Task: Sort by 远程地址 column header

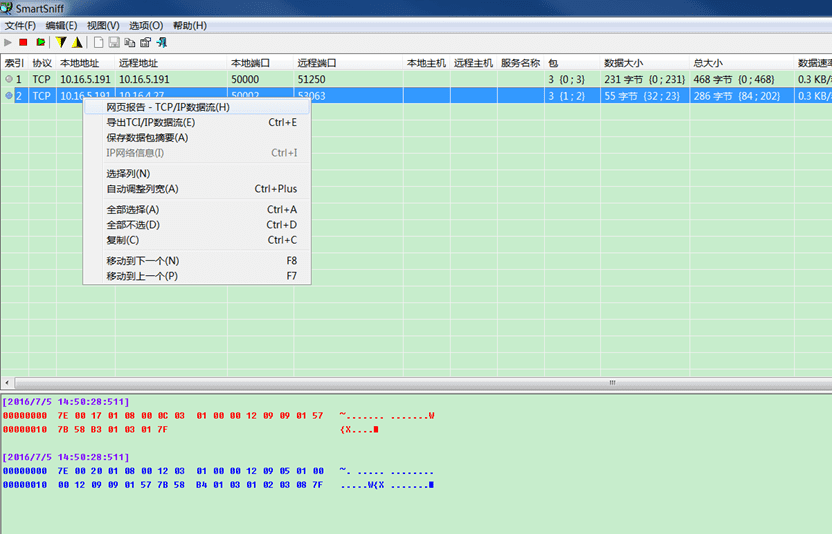Action: point(171,63)
